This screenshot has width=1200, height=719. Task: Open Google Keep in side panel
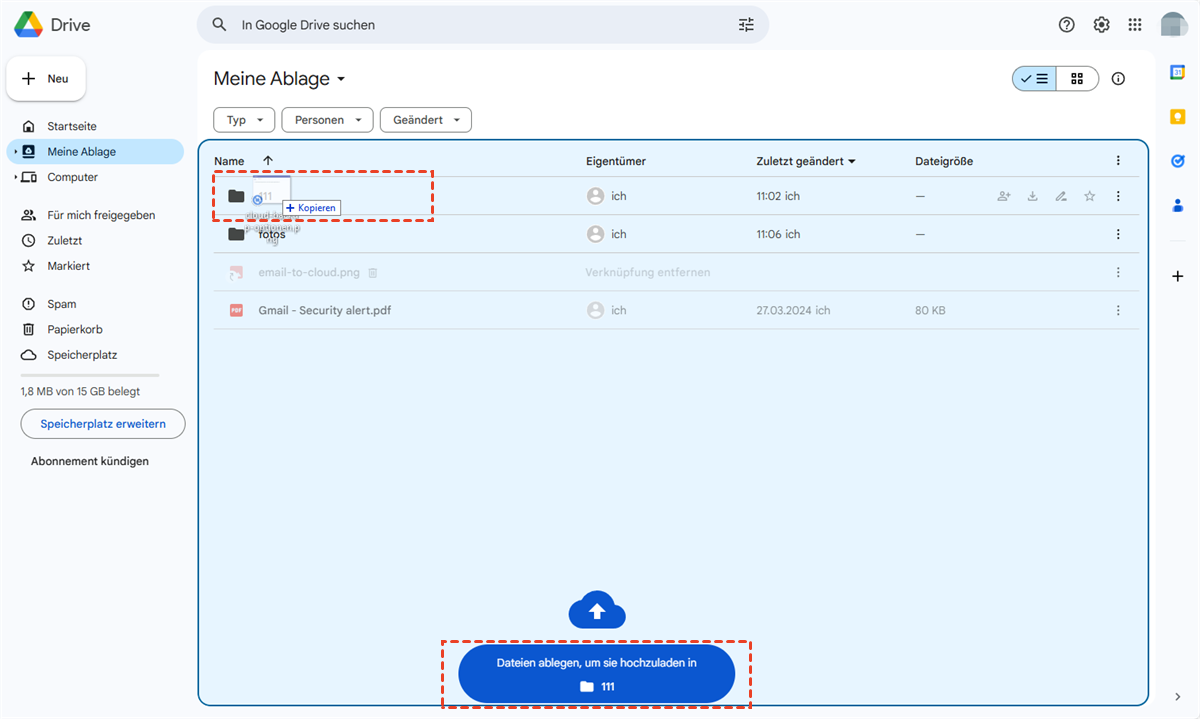[1178, 117]
